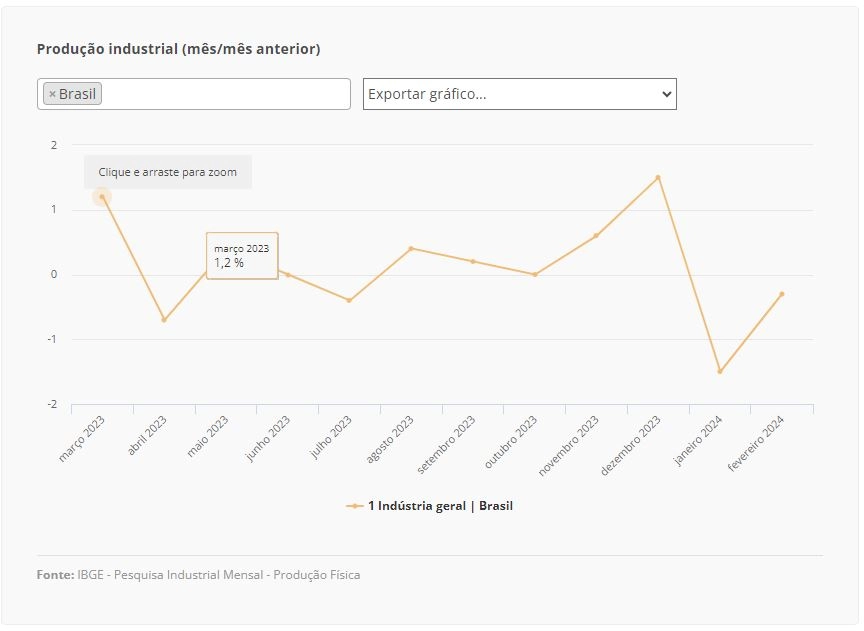Click the Brasil tag label
This screenshot has width=864, height=631.
77,94
